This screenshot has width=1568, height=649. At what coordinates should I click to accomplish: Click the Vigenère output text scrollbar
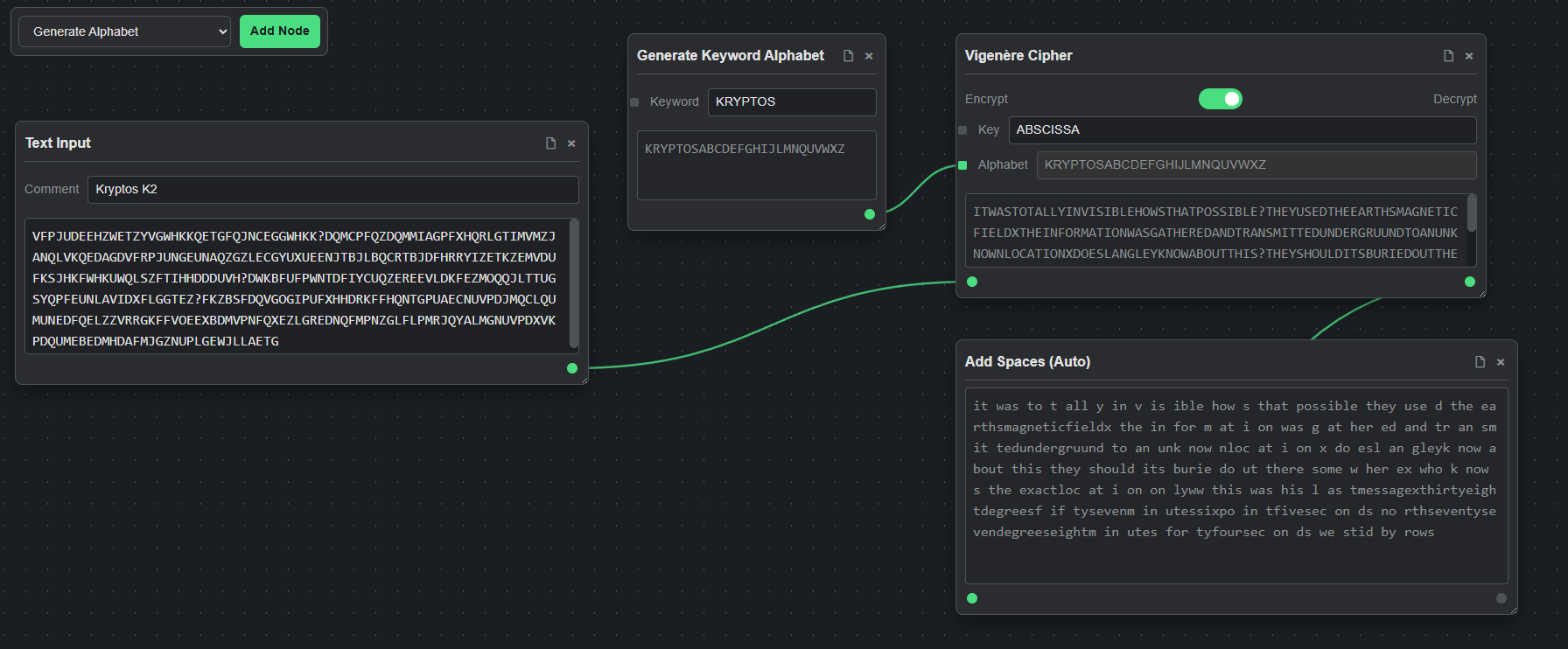click(1472, 214)
